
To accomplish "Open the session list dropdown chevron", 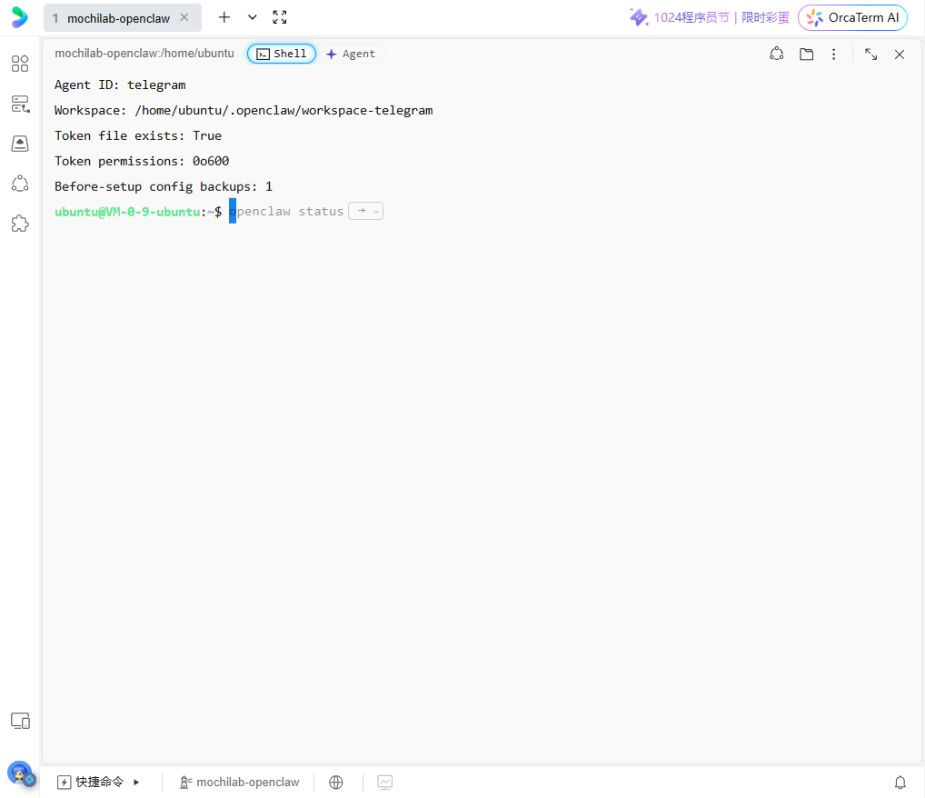I will (x=252, y=18).
